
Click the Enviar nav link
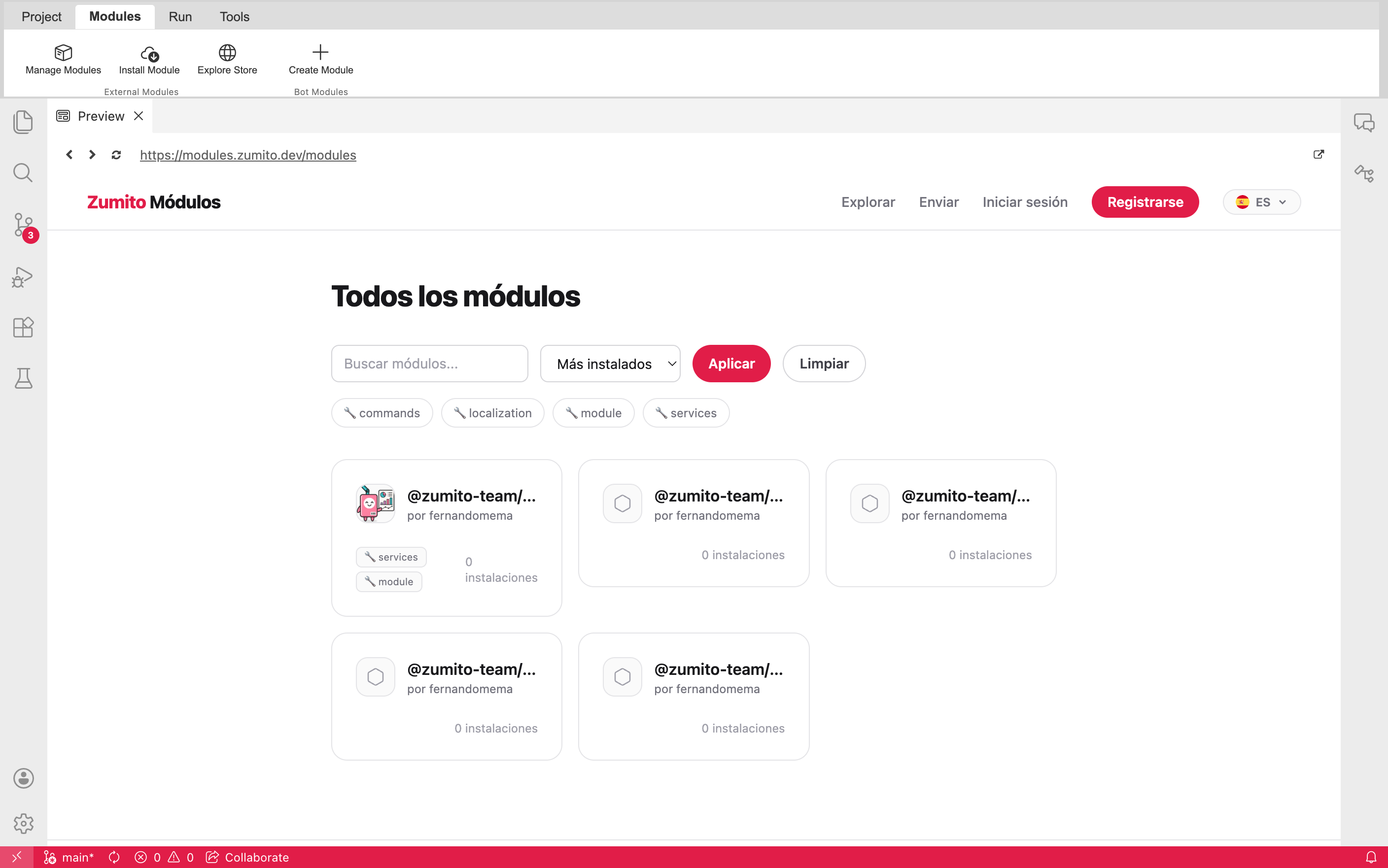pyautogui.click(x=938, y=202)
